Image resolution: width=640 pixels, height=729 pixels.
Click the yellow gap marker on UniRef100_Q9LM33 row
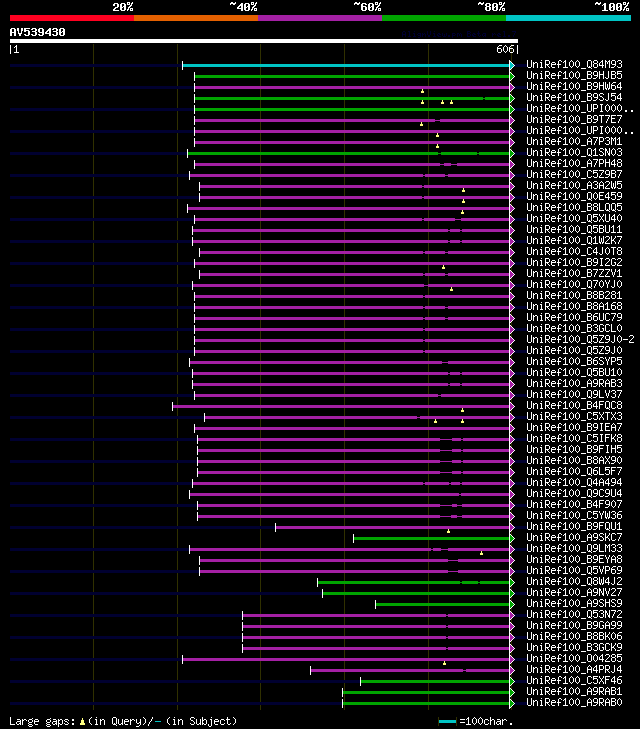(x=482, y=553)
